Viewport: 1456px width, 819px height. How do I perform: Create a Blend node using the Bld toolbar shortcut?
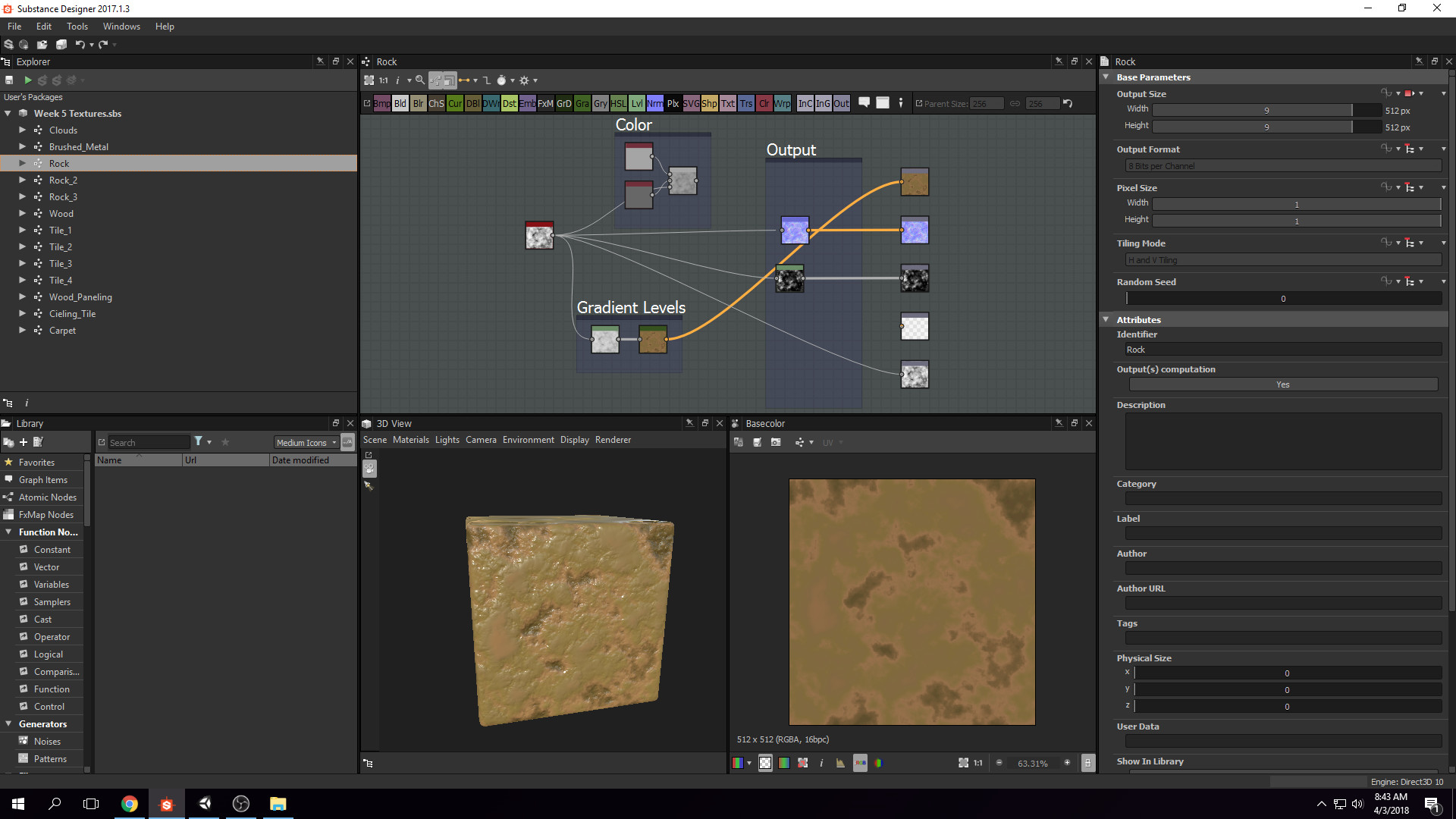(x=400, y=103)
